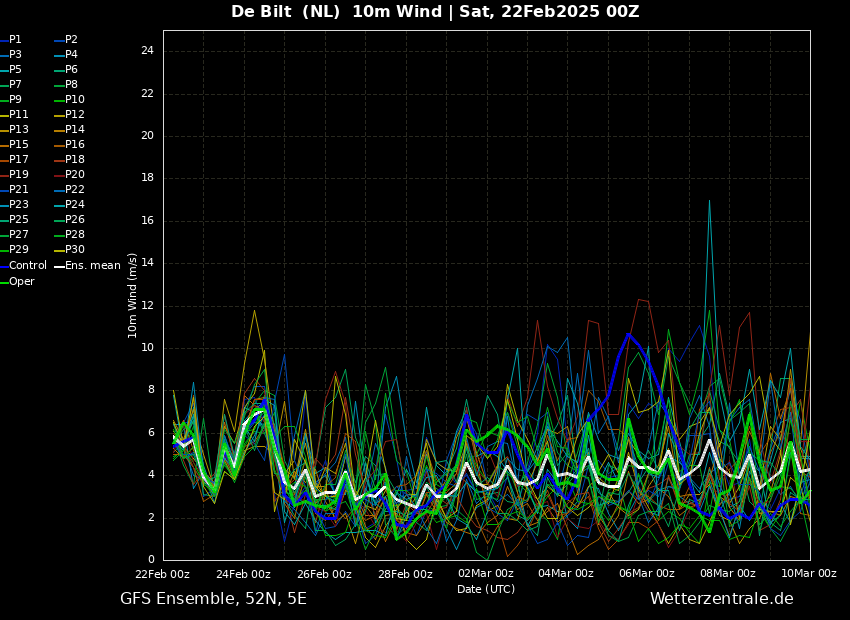The image size is (850, 620).
Task: Click the 24Feb 00z axis label
Action: [243, 574]
